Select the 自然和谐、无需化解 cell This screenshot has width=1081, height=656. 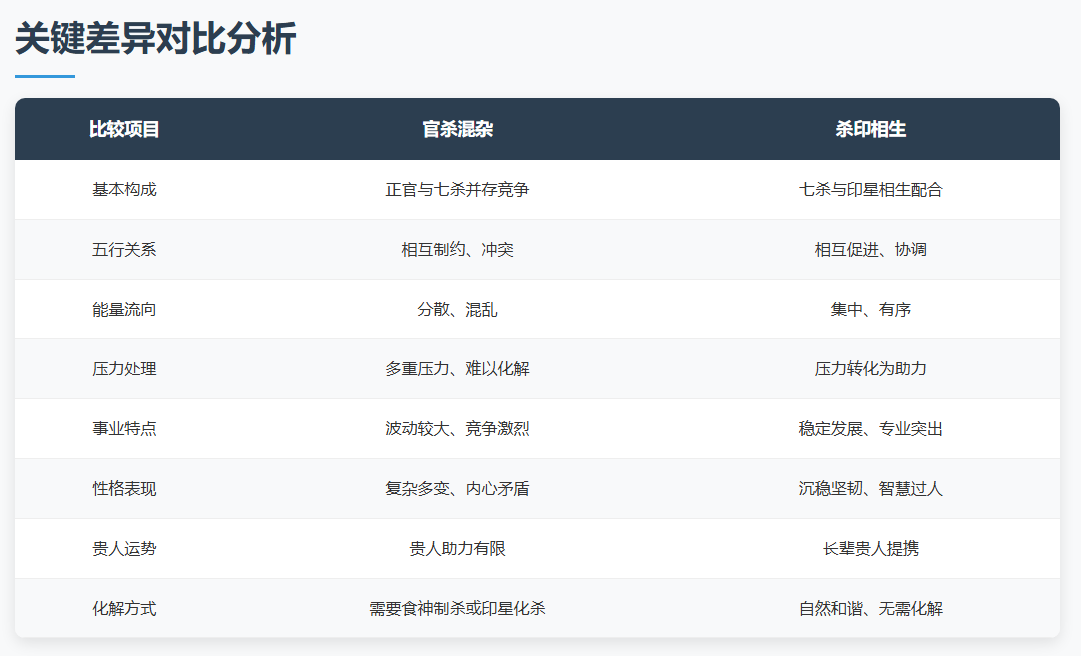[x=870, y=609]
